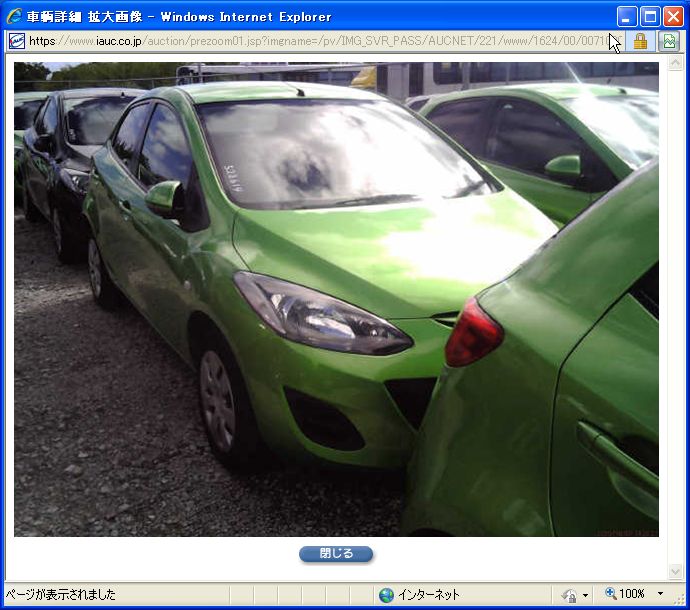The image size is (690, 610).
Task: Click the ページが表示されました status text
Action: click(61, 594)
